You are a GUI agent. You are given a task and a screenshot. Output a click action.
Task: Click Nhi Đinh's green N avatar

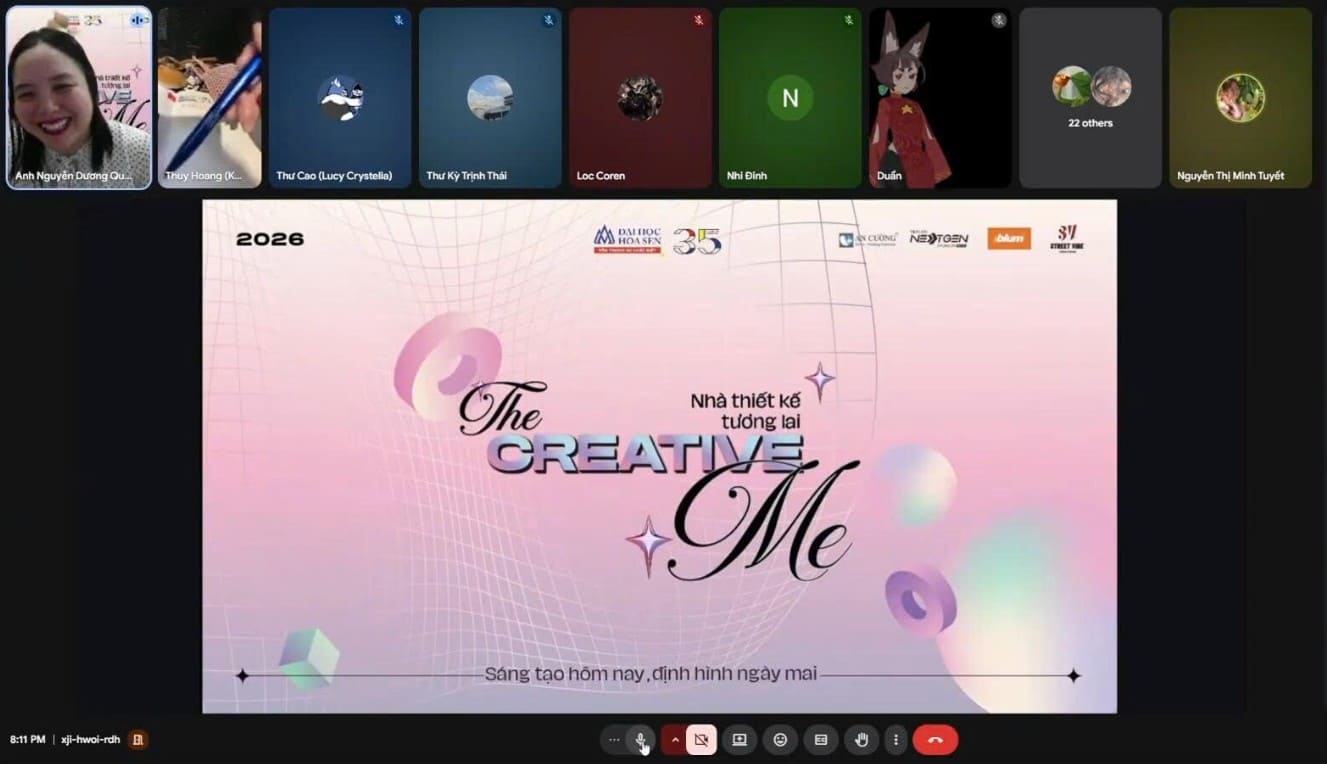click(790, 98)
